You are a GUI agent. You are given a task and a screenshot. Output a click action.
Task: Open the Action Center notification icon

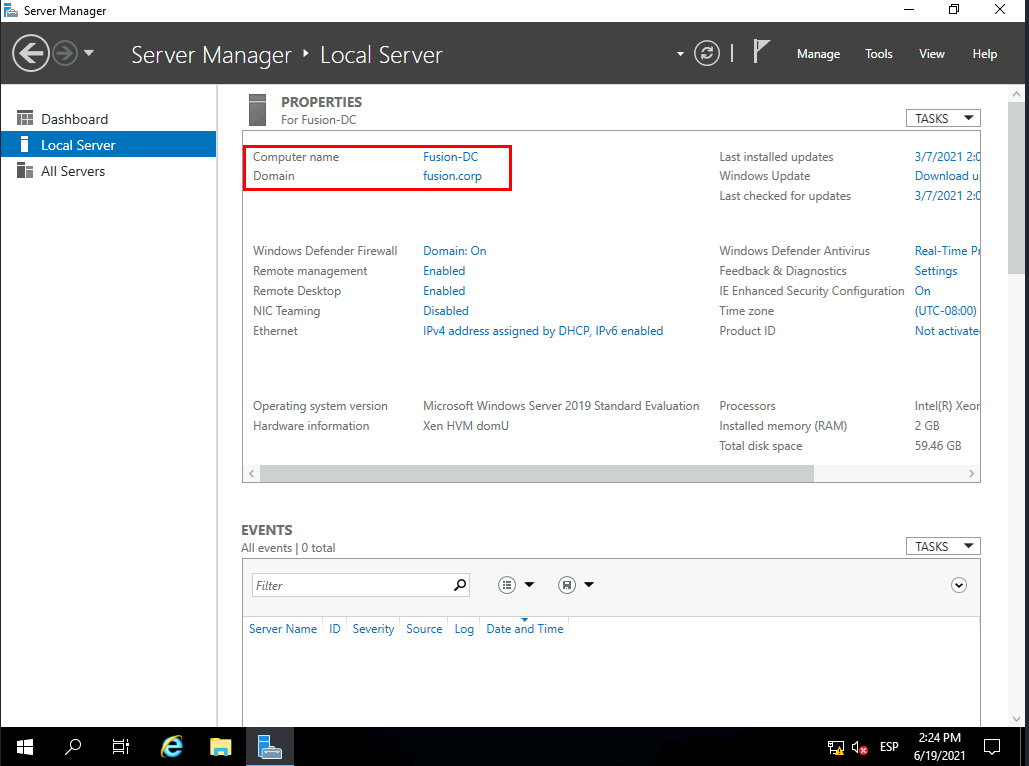(992, 746)
